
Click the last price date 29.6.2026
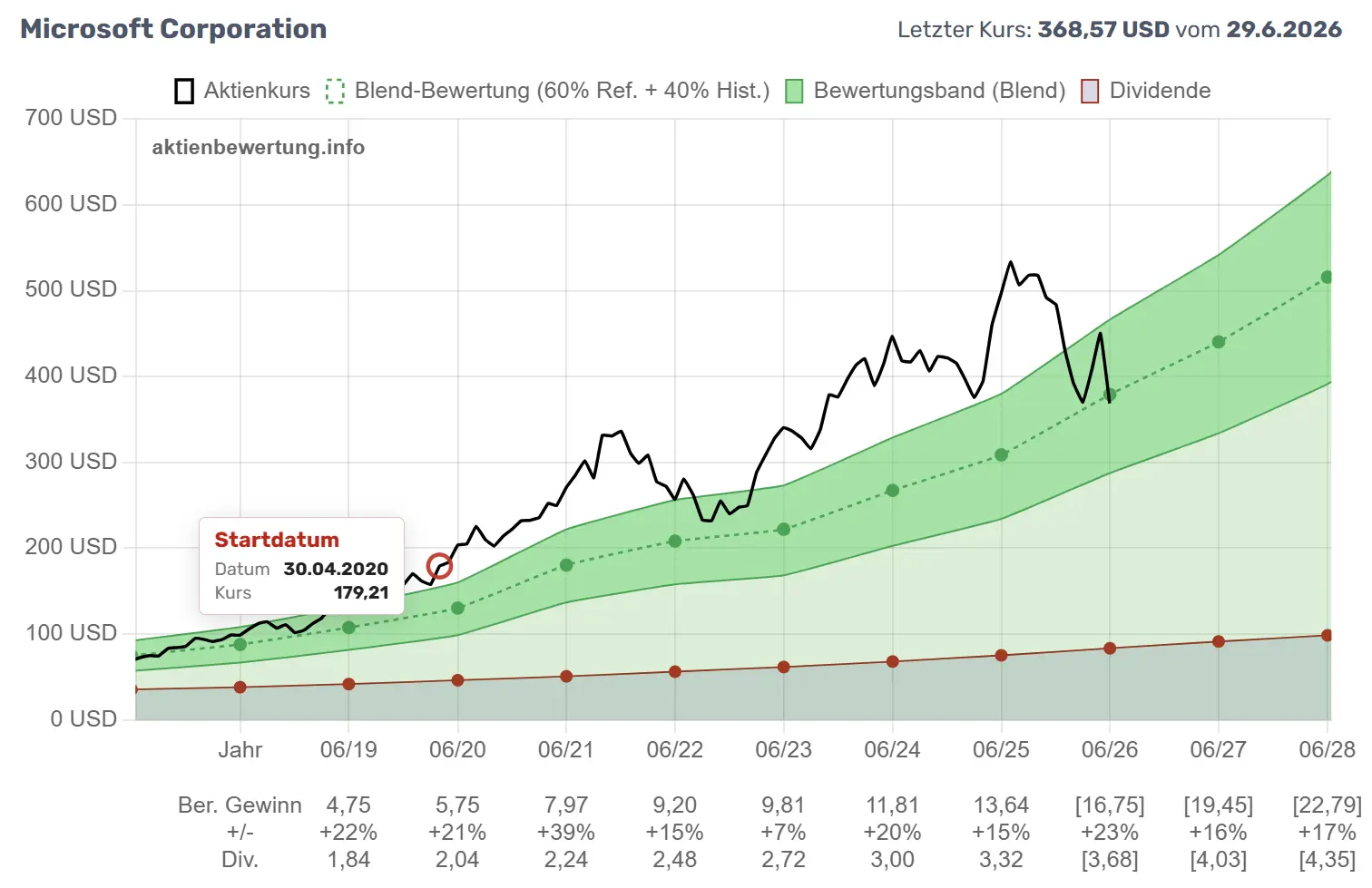point(1284,29)
